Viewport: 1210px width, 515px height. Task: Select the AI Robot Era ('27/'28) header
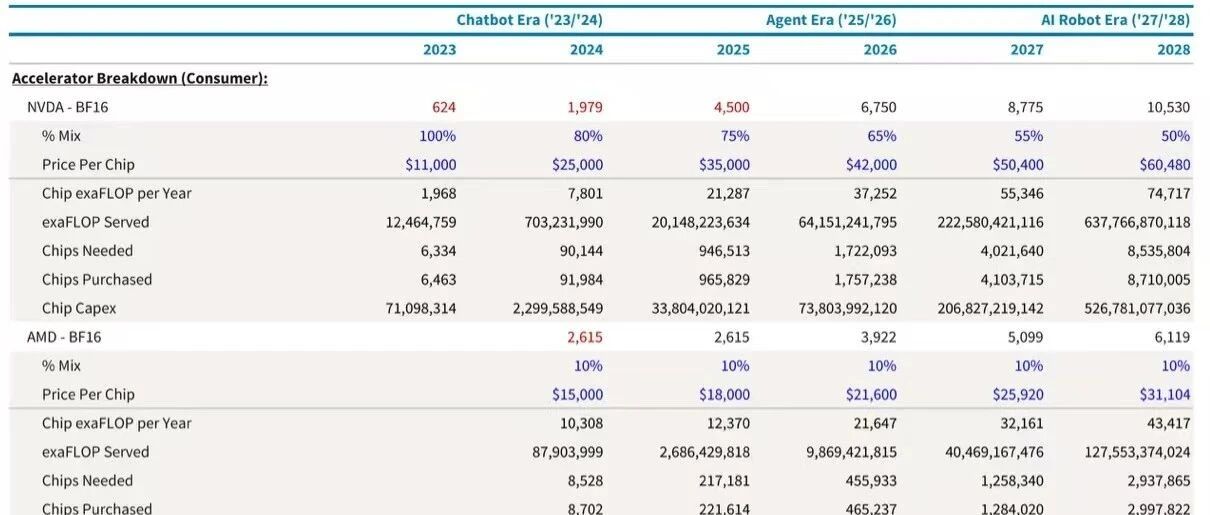point(1118,20)
